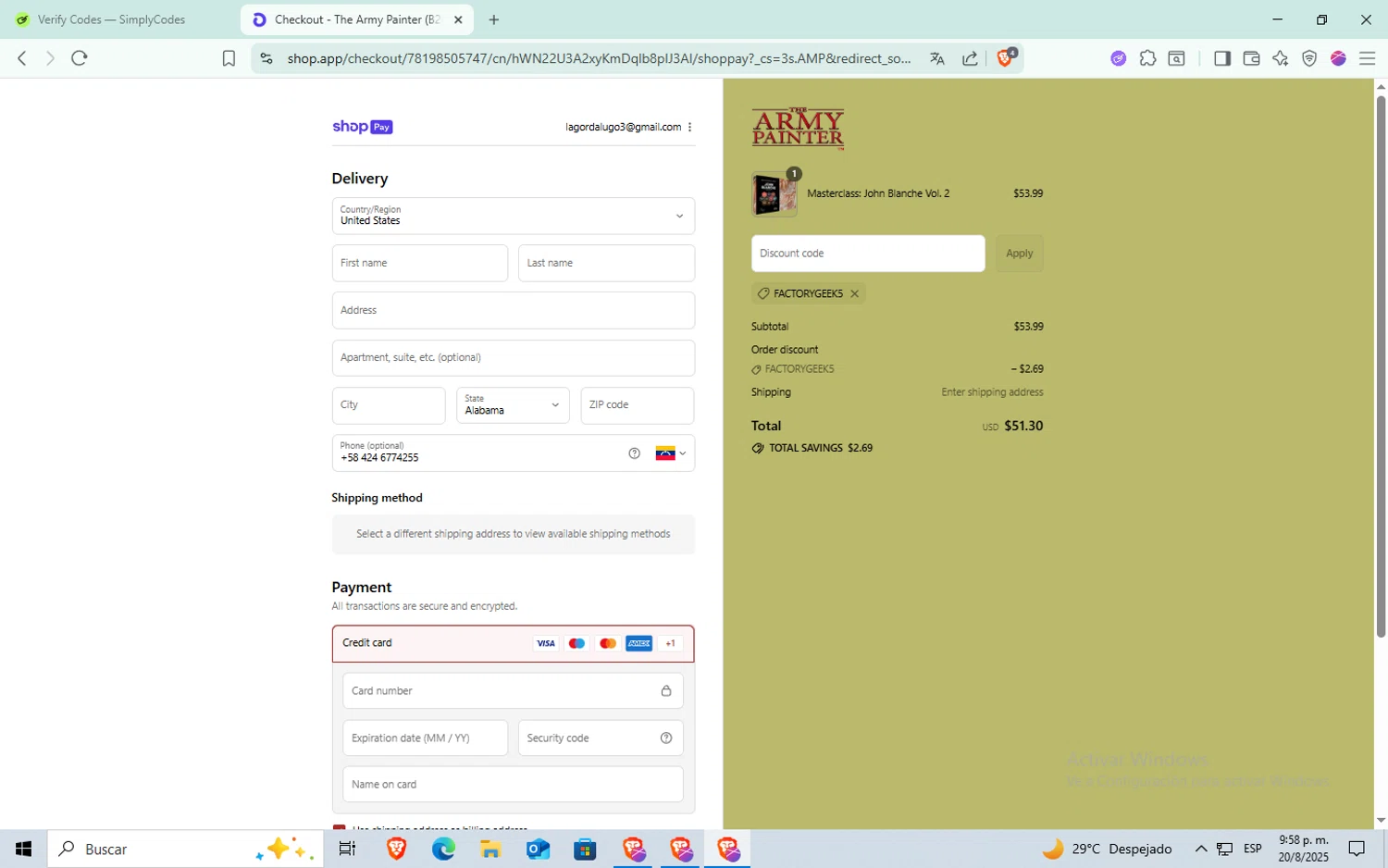Reload the checkout page
The image size is (1388, 868).
coord(80,58)
